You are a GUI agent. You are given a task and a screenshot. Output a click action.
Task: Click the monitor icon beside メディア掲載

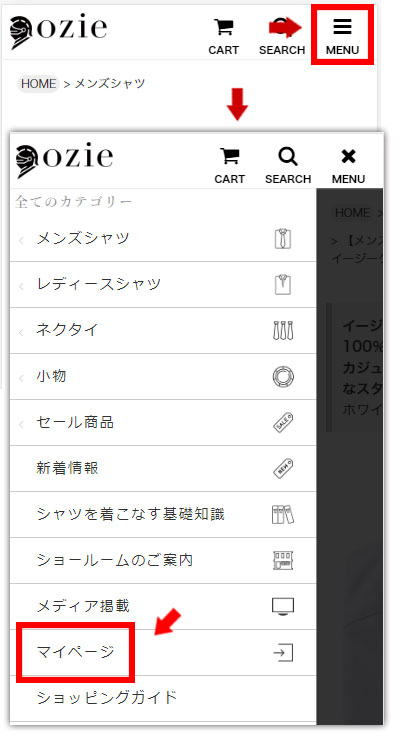pyautogui.click(x=283, y=606)
